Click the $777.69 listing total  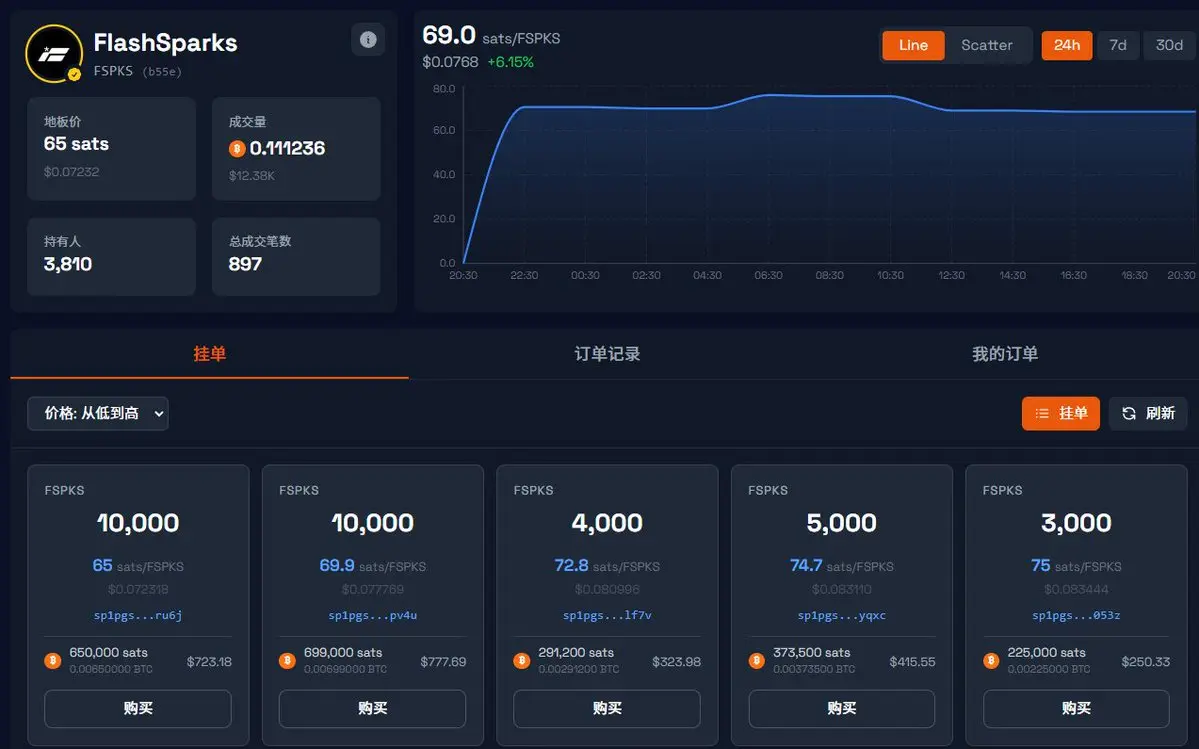[x=443, y=662]
